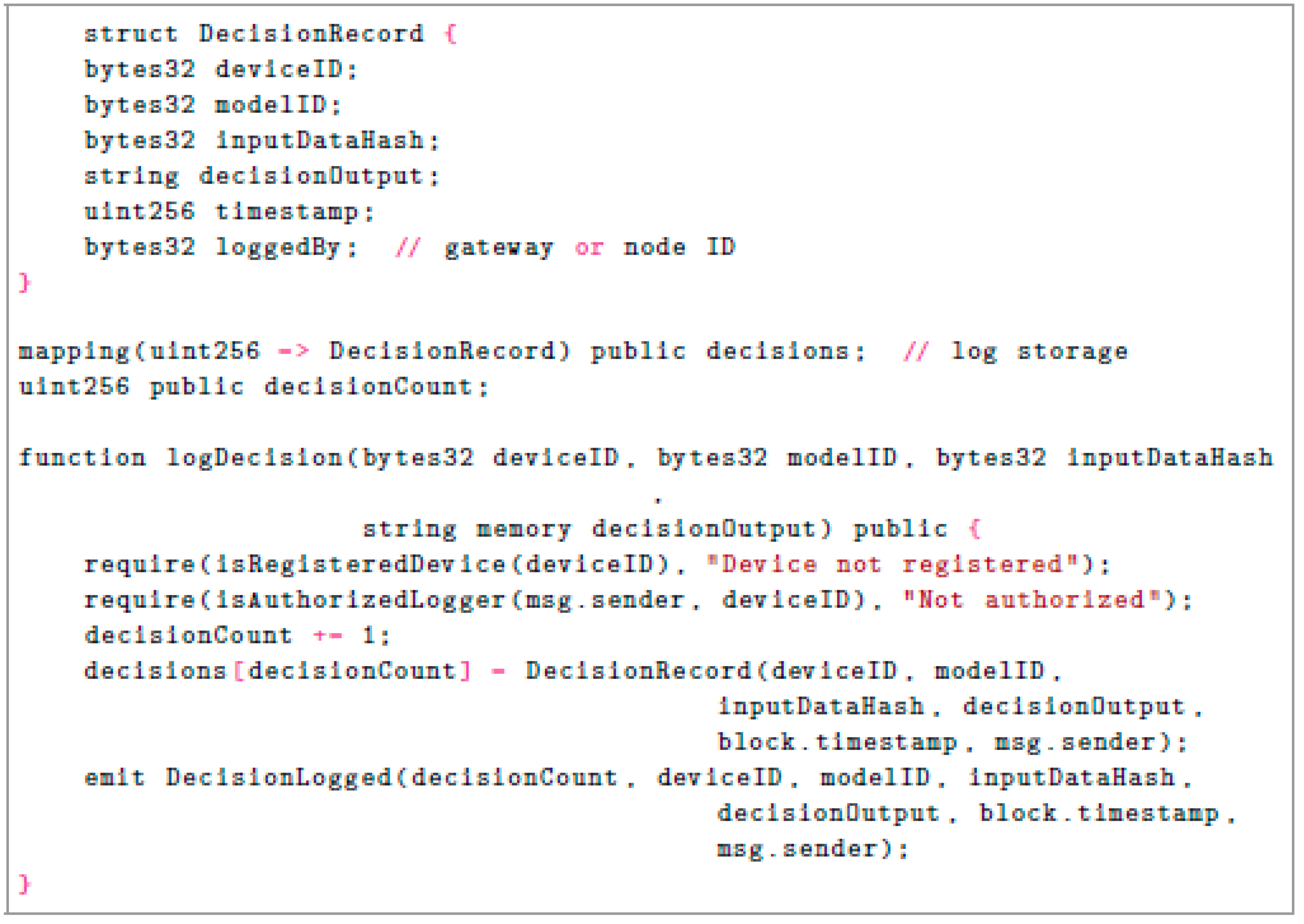Click the function keyword
The image size is (1304, 924).
[82, 458]
